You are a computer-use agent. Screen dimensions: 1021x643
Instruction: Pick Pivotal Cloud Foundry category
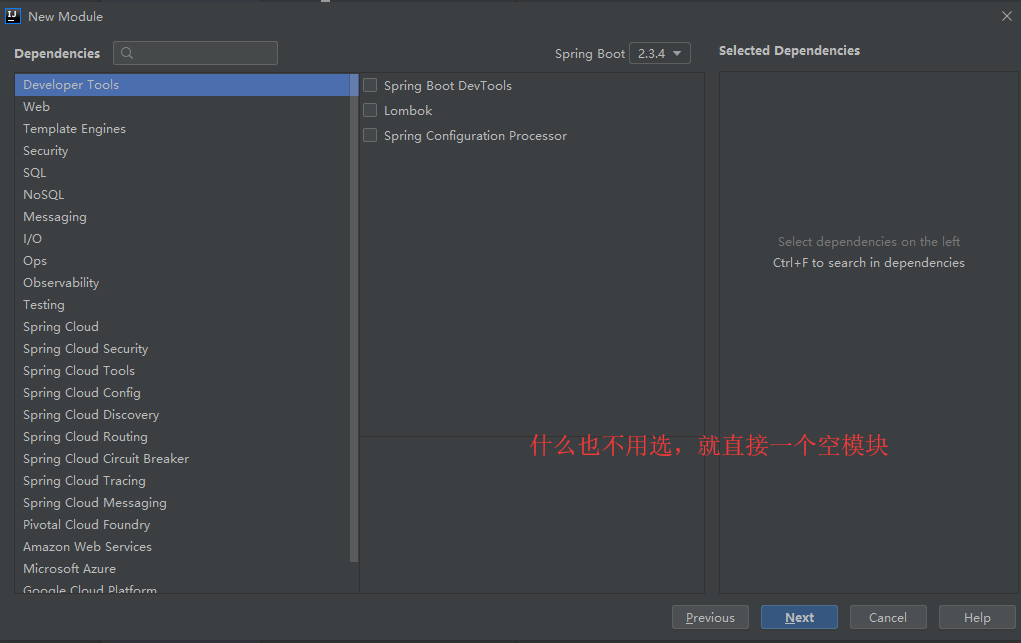point(182,524)
